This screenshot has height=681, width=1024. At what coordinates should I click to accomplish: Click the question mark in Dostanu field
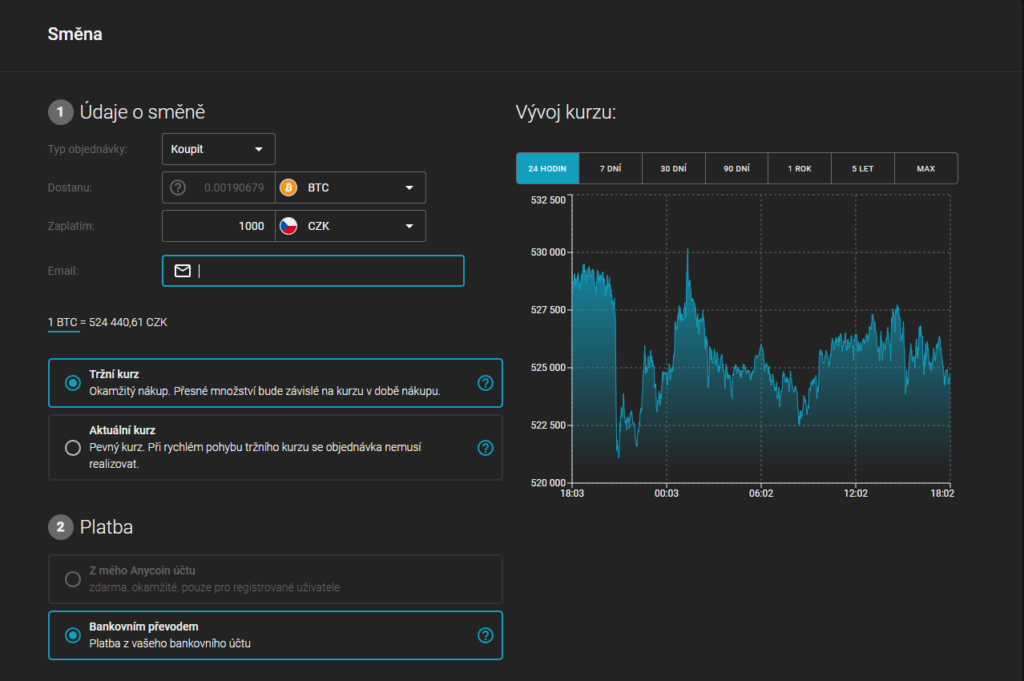[x=178, y=188]
